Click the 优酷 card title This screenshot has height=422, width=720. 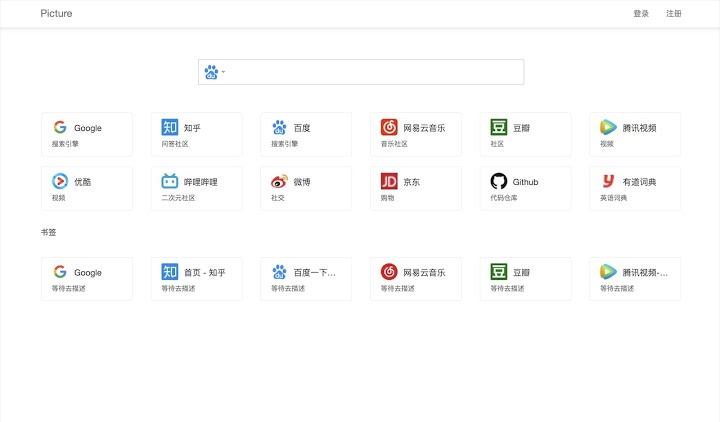[x=83, y=182]
